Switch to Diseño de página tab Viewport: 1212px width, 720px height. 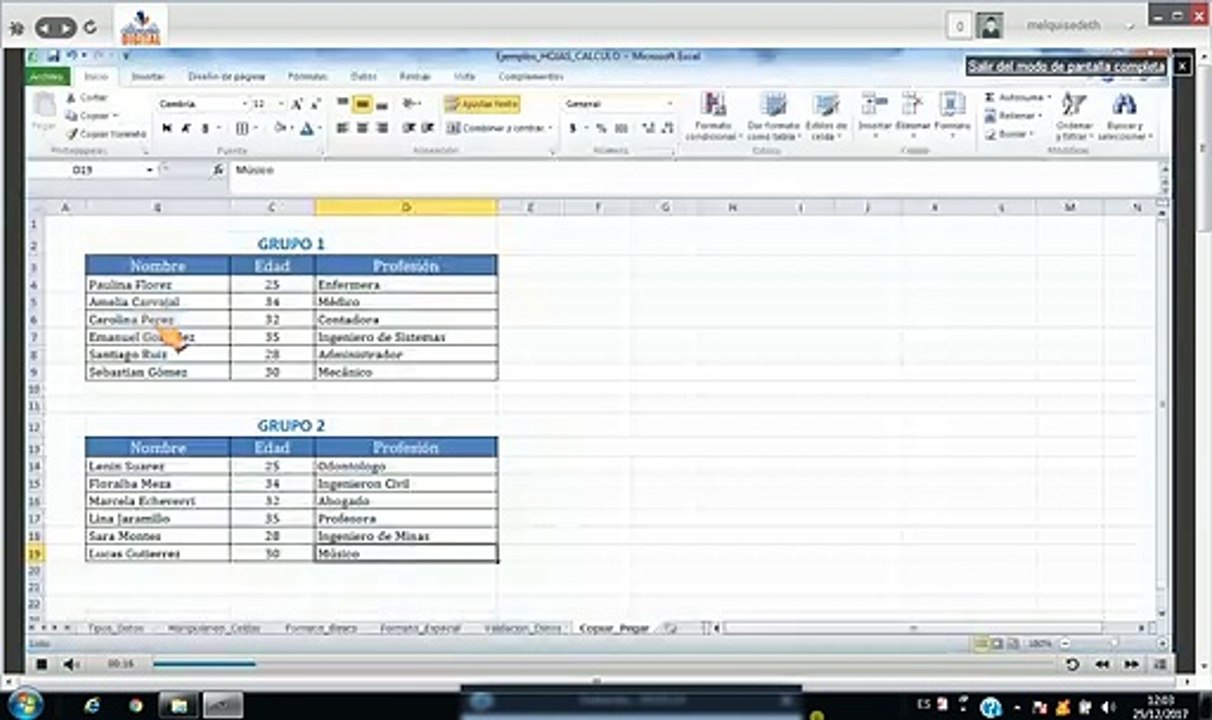(x=227, y=76)
